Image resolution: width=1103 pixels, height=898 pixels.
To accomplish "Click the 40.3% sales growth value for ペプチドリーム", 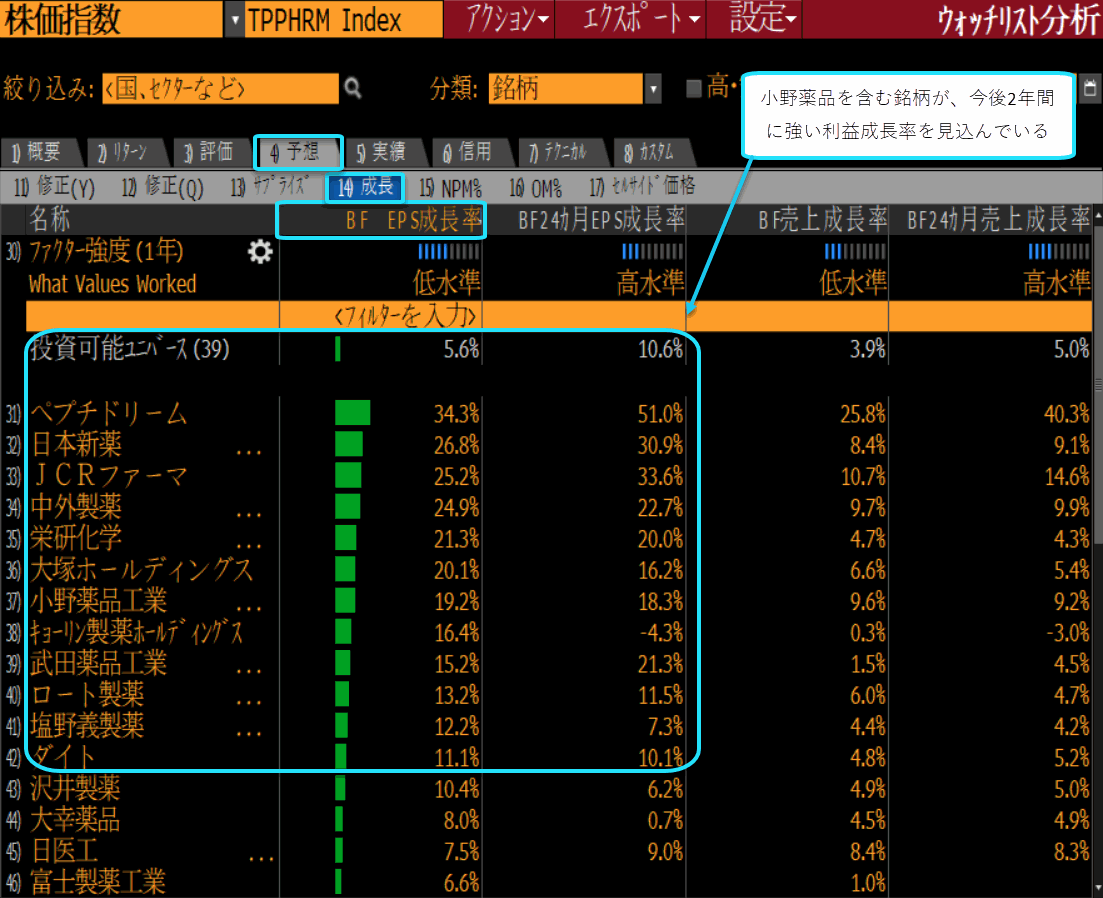I will [x=1066, y=413].
